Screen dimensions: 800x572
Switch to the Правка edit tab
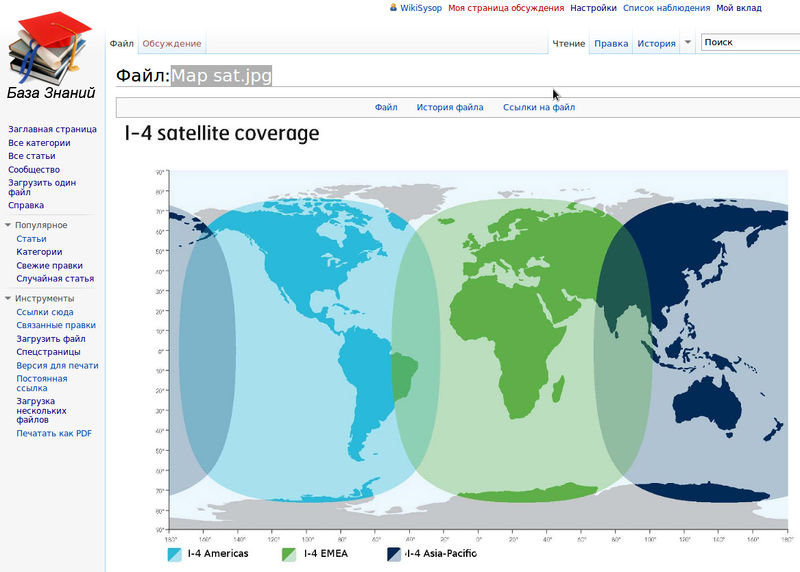point(611,43)
